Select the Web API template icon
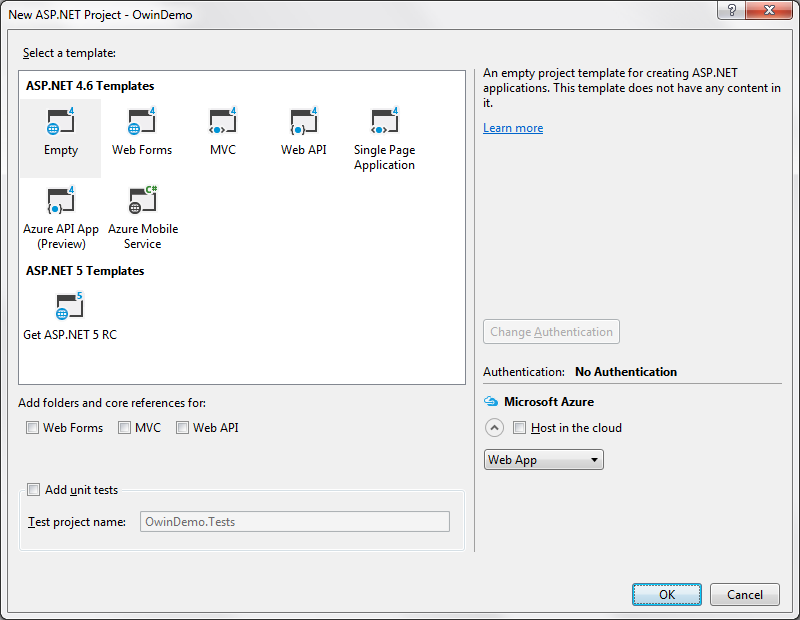Screen dimensions: 800x620 click(x=304, y=121)
